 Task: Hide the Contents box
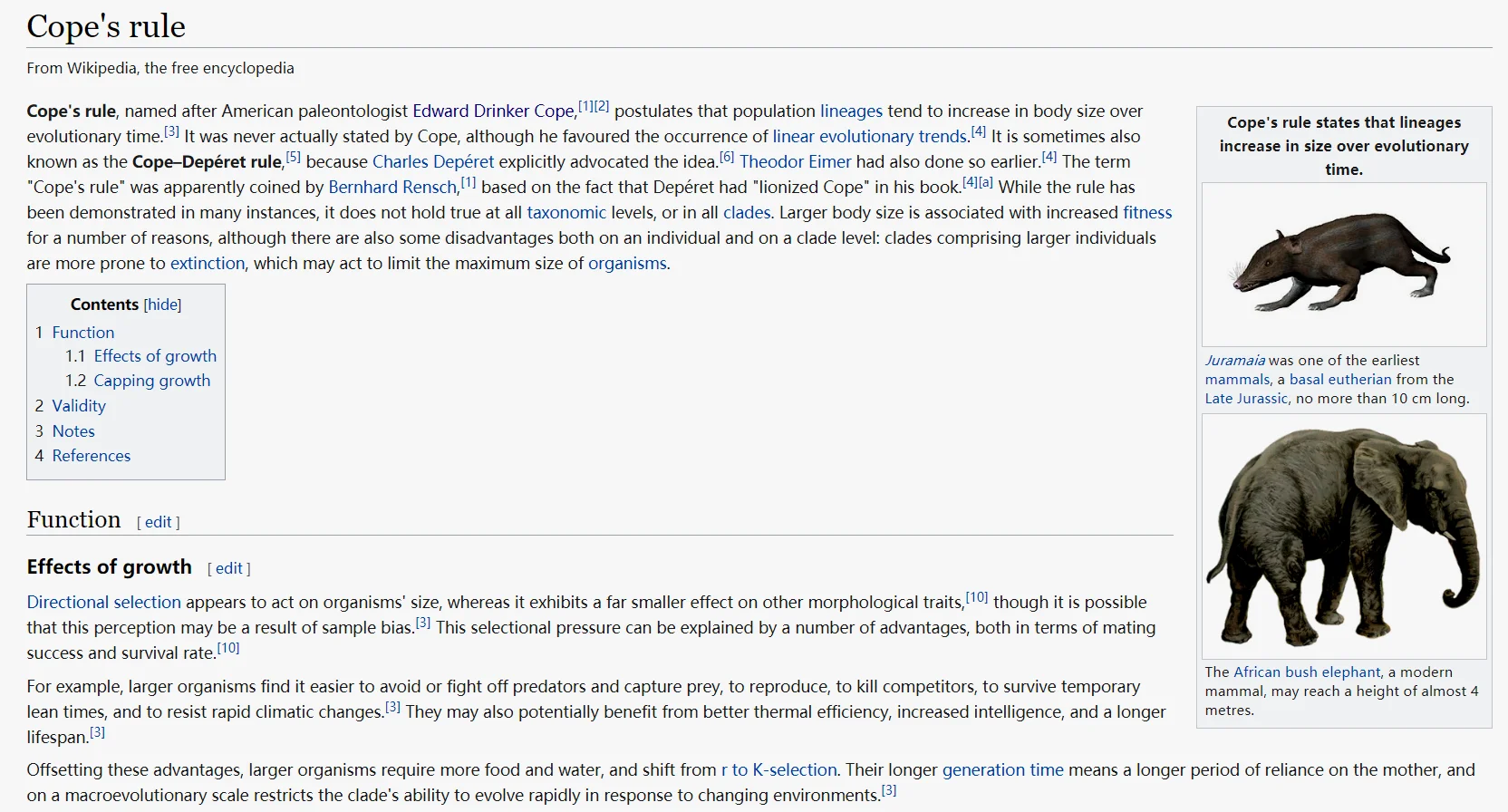coord(162,304)
